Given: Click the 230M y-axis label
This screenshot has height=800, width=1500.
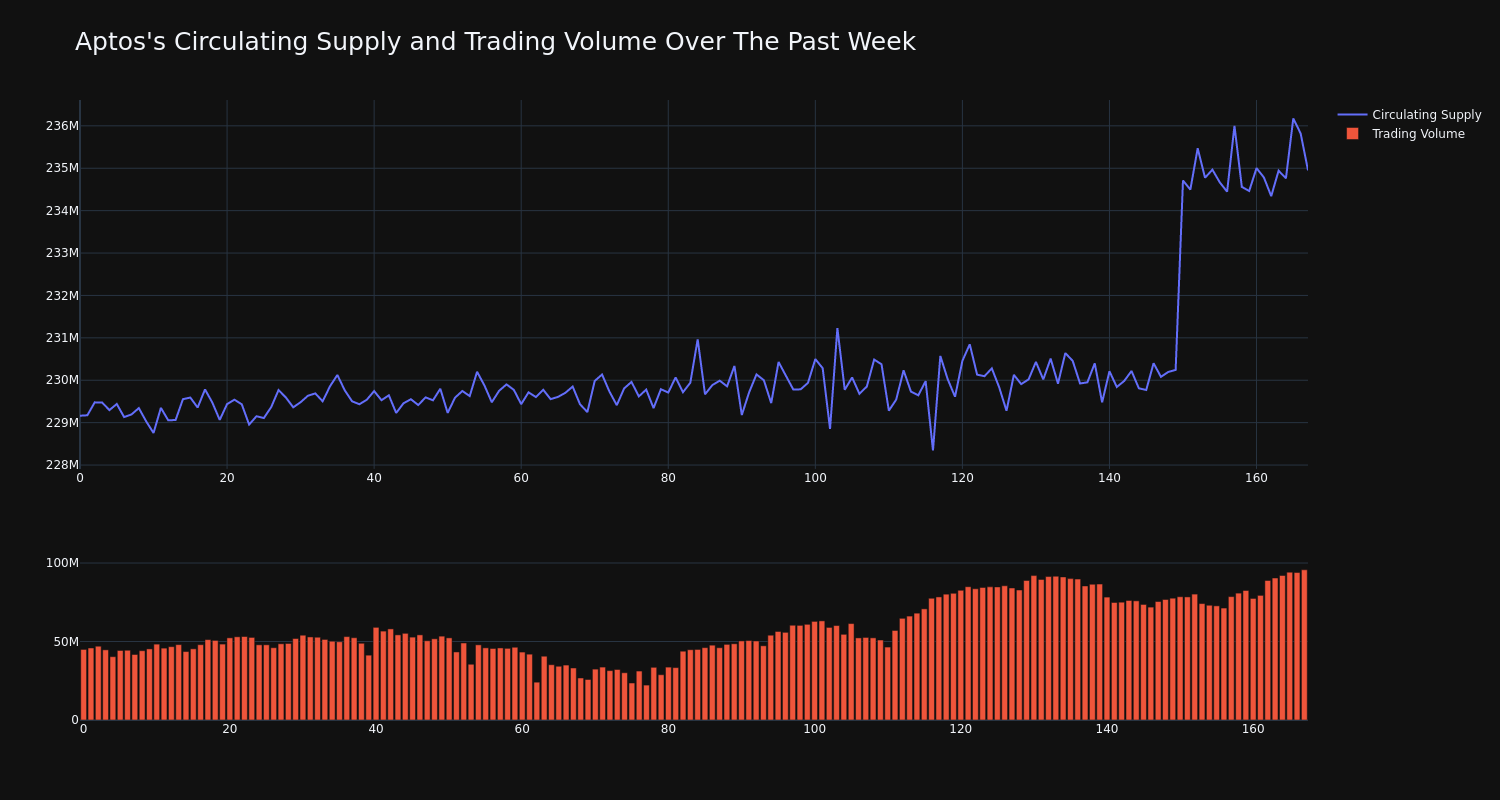Looking at the screenshot, I should click(x=62, y=380).
